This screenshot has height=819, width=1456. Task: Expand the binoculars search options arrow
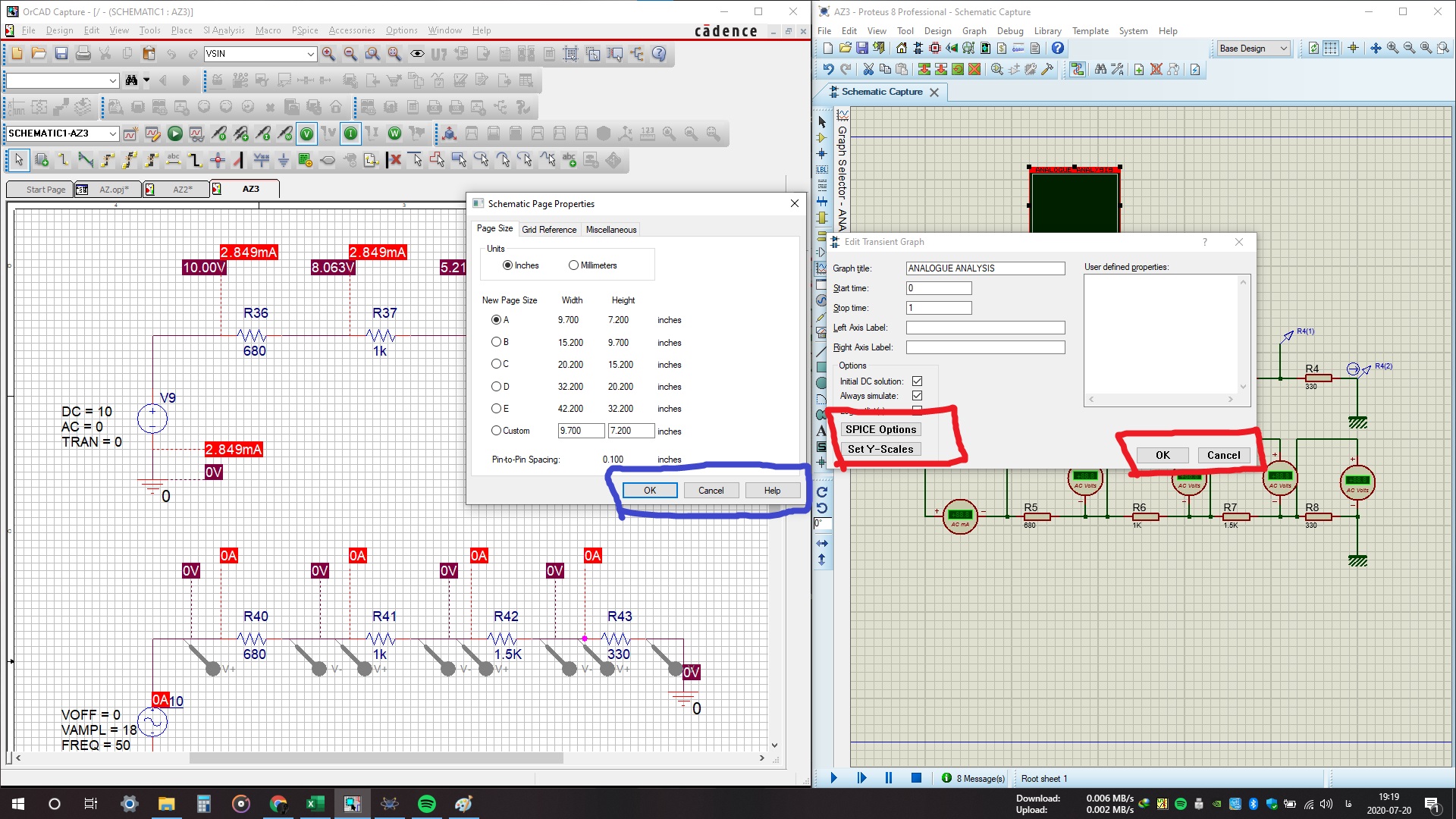click(146, 80)
